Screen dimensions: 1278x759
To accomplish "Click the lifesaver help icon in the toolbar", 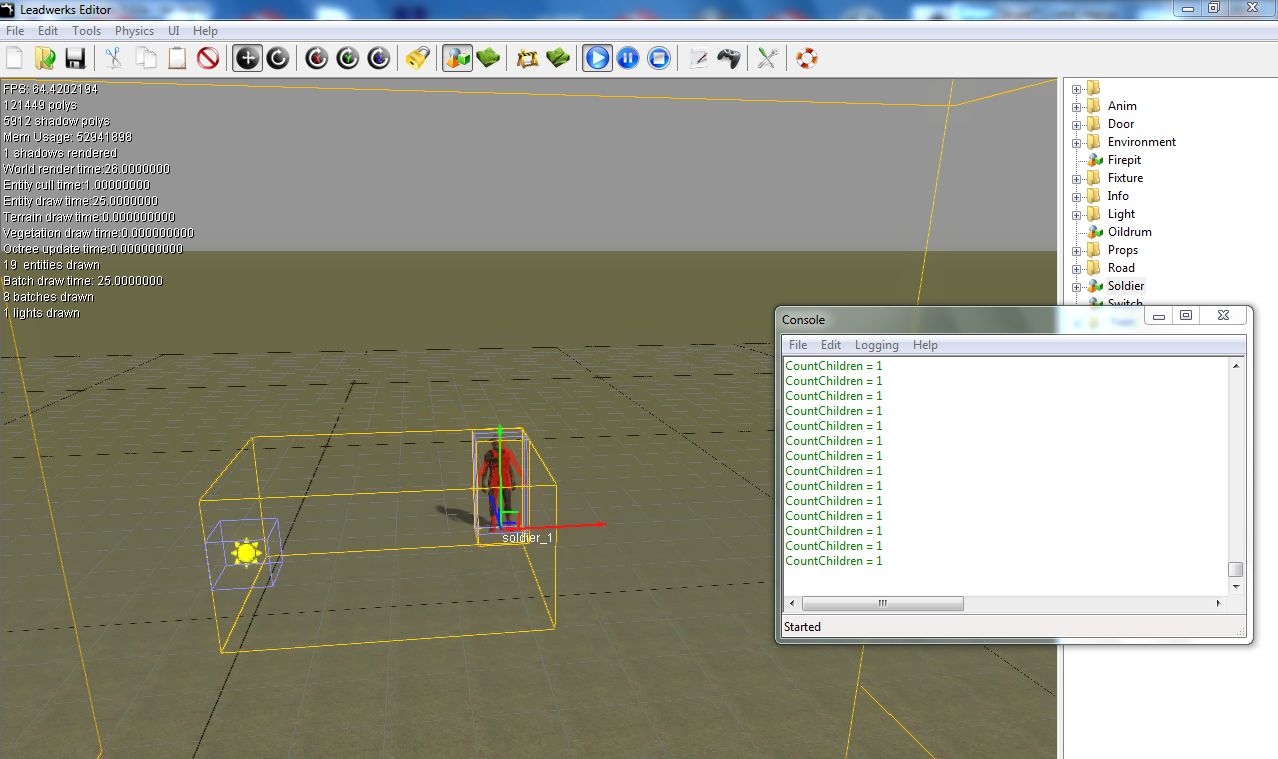I will [806, 58].
